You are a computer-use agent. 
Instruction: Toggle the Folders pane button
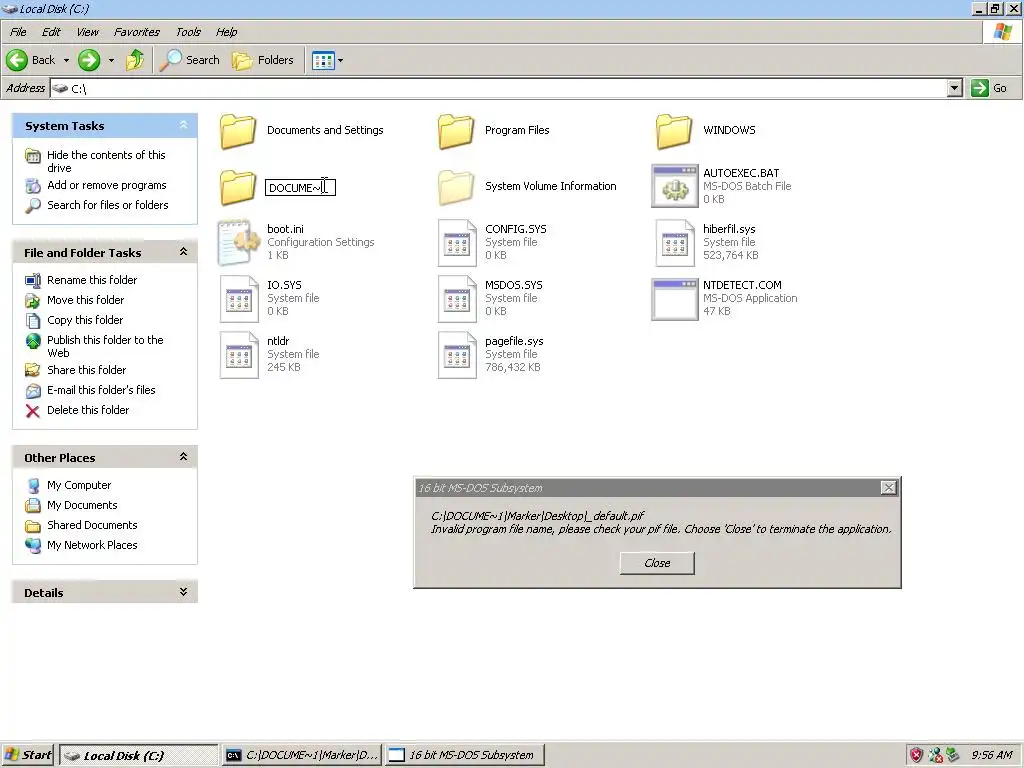263,60
